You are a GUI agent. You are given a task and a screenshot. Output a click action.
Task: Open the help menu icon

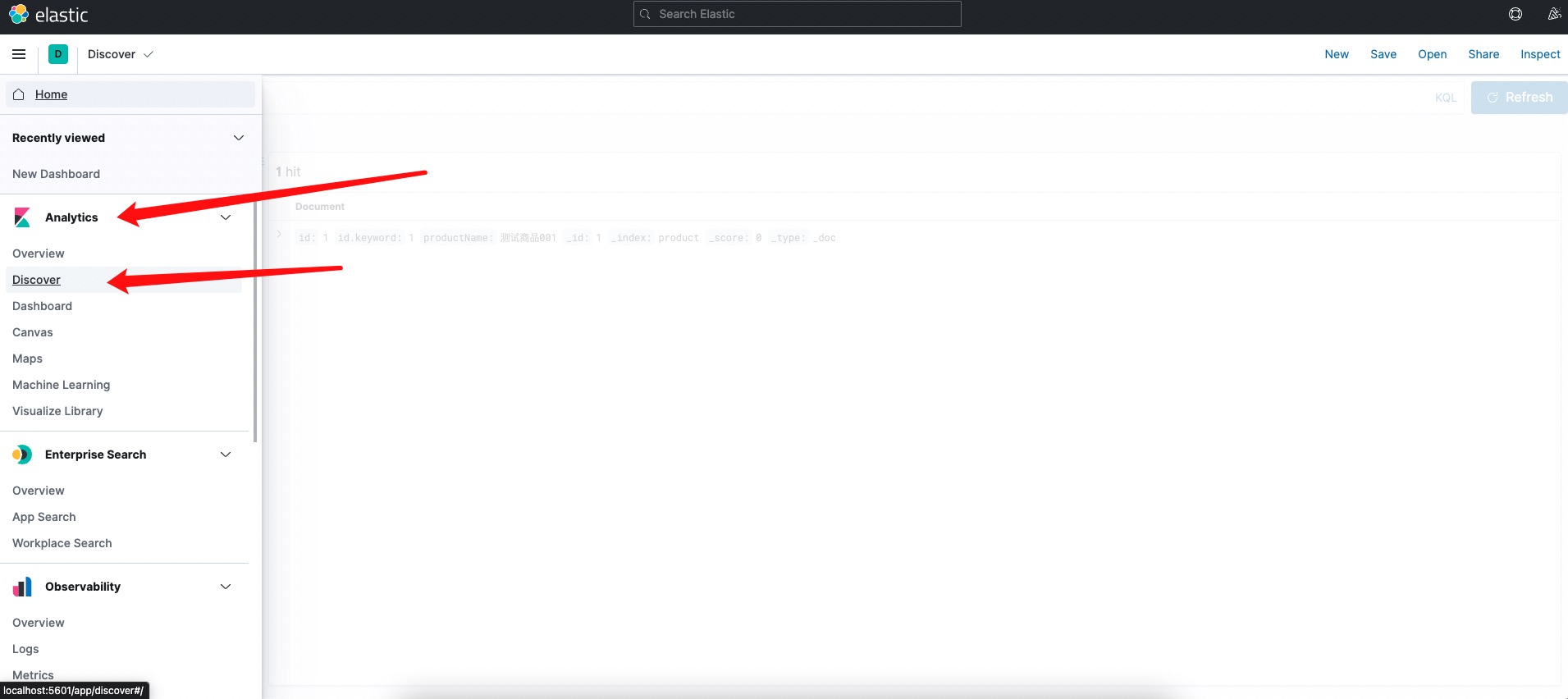point(1515,14)
